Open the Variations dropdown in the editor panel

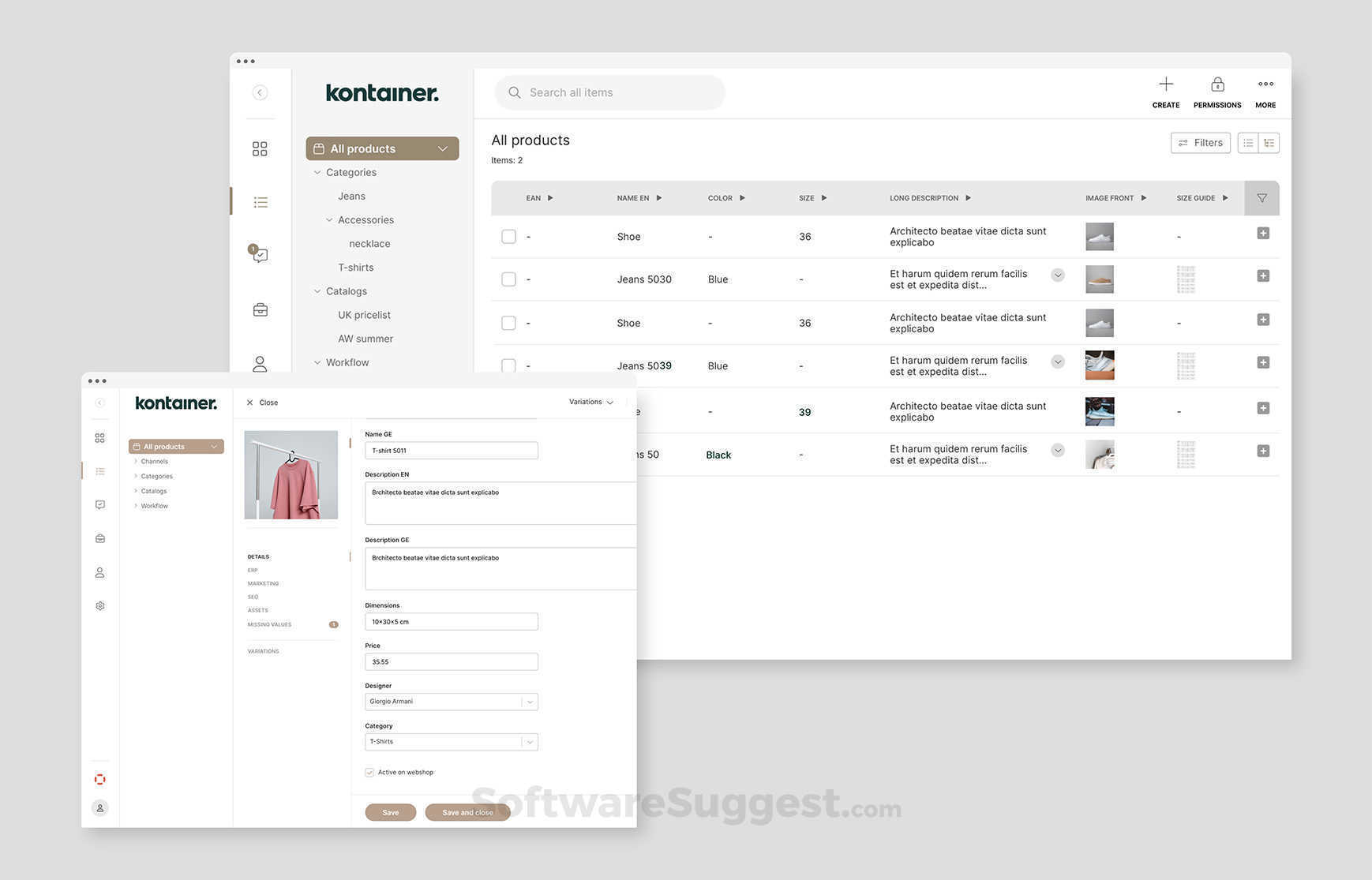[590, 402]
